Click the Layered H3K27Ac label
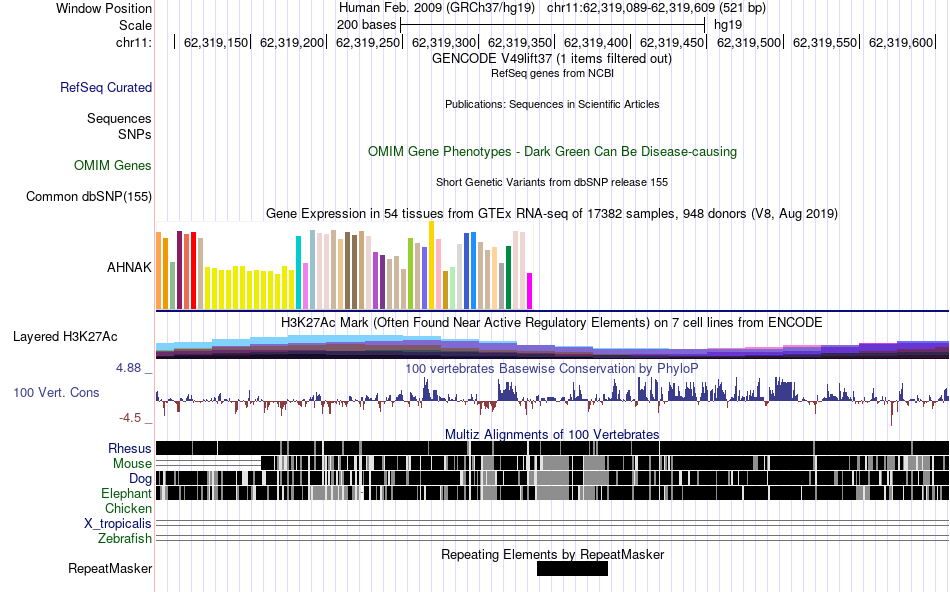This screenshot has width=950, height=592. point(65,337)
